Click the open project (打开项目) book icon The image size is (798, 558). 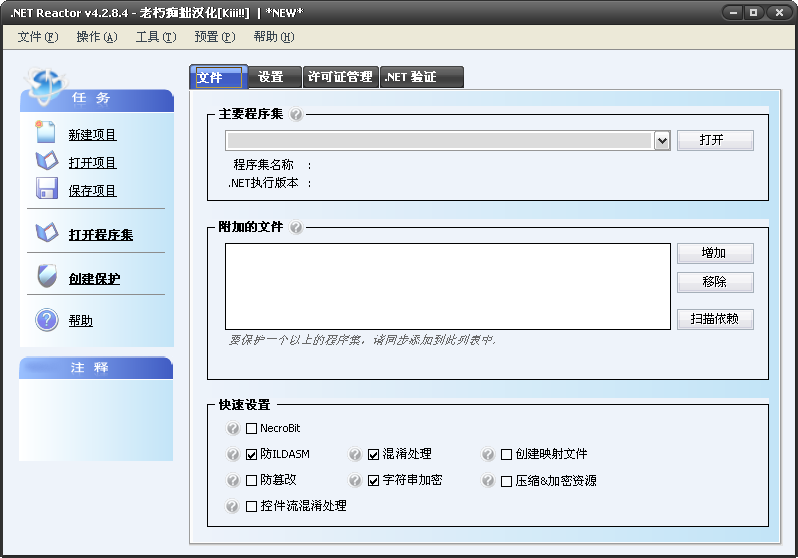pos(47,160)
